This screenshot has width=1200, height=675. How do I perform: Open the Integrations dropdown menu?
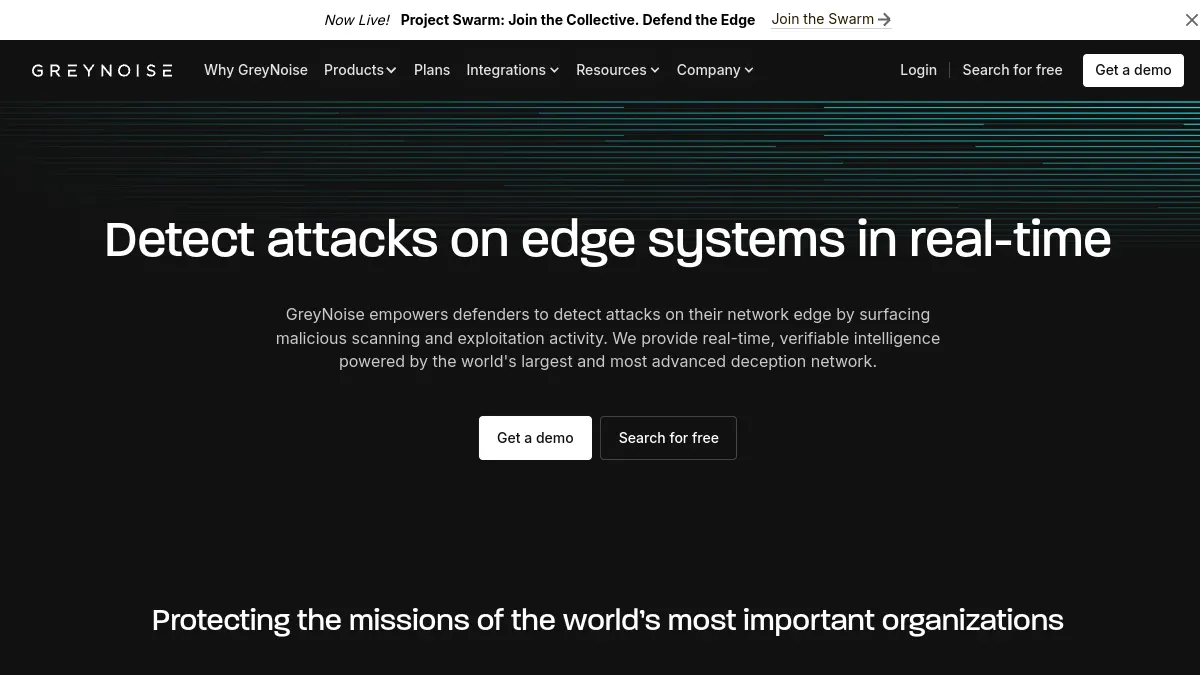tap(513, 70)
